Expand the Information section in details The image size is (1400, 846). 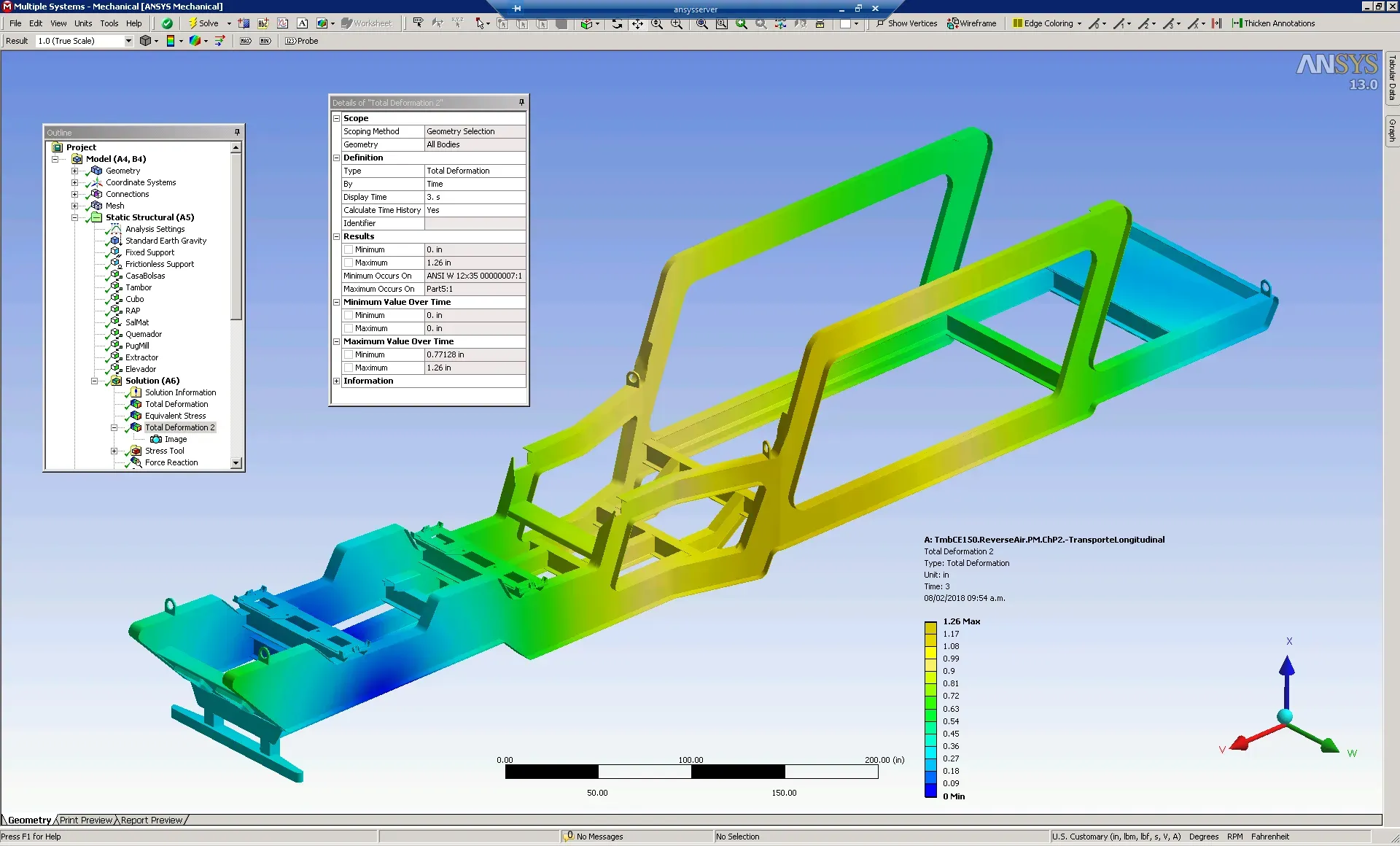coord(337,381)
